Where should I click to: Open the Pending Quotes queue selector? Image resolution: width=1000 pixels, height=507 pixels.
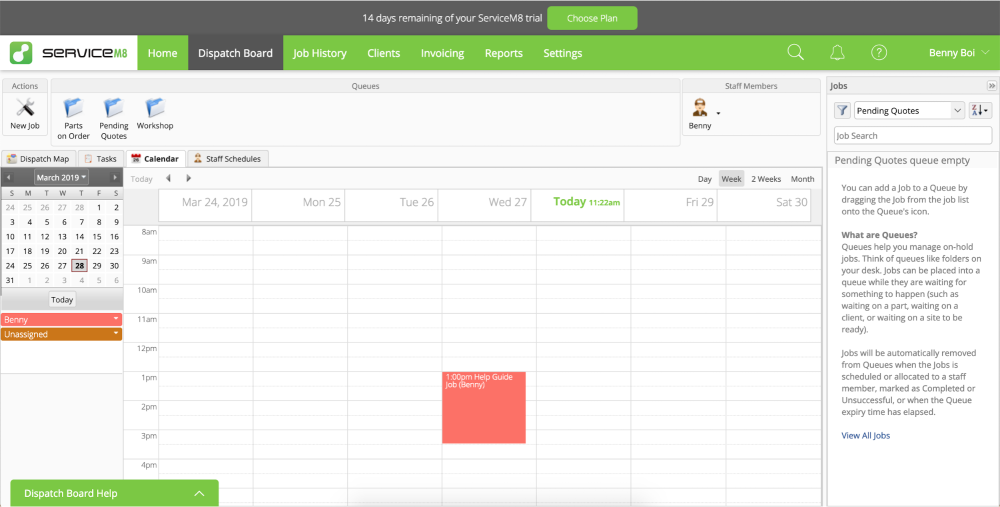909,110
